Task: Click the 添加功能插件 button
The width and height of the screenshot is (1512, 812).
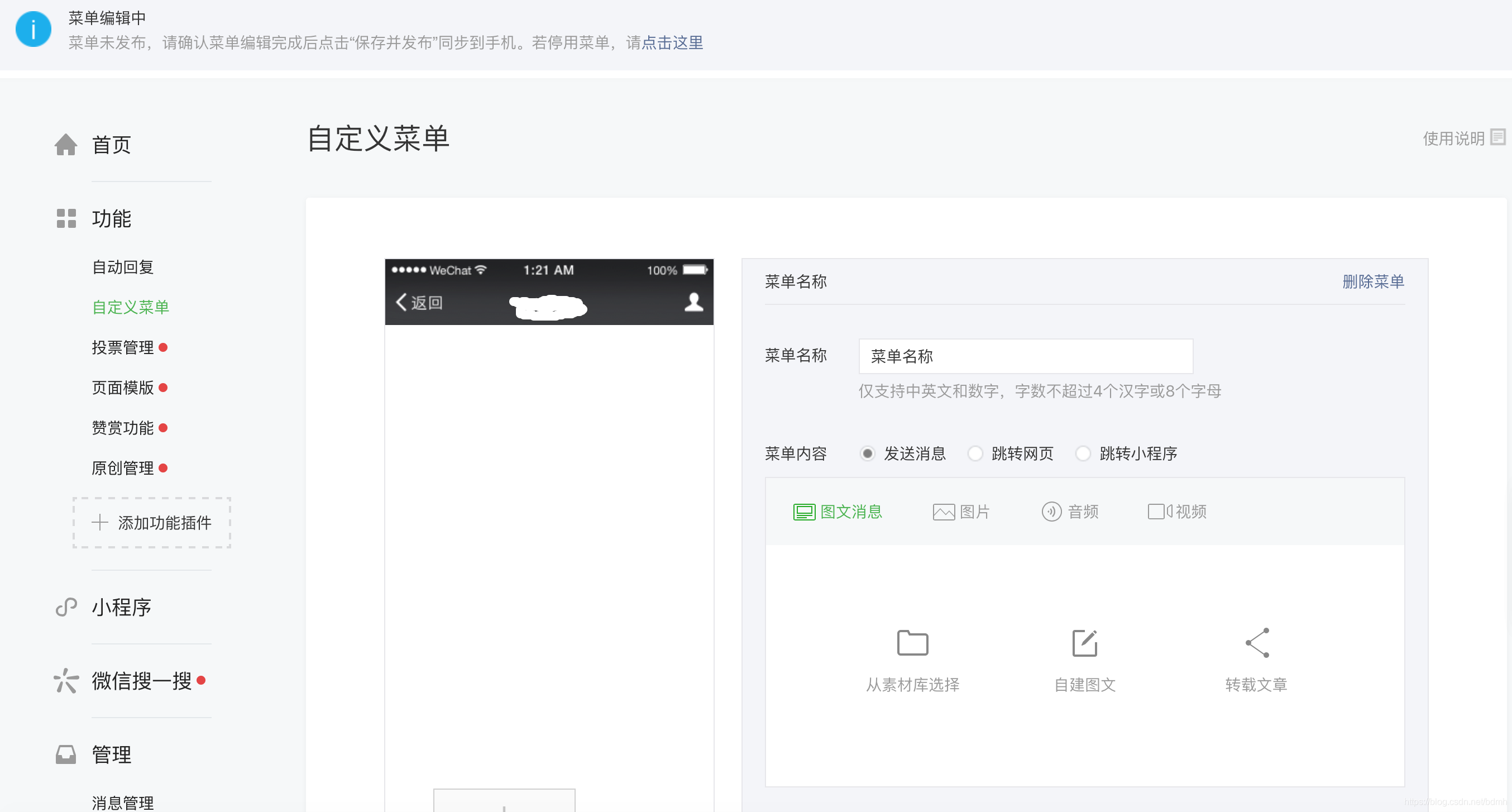Action: (151, 523)
